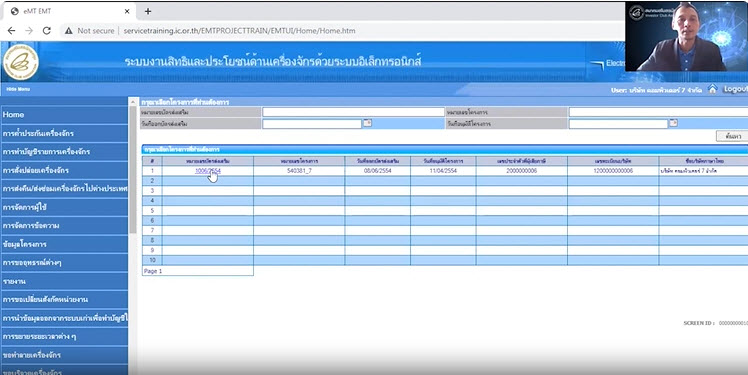Click the วันที่ออกบัตรส่งเสริม date input field
The width and height of the screenshot is (748, 375).
coord(312,124)
